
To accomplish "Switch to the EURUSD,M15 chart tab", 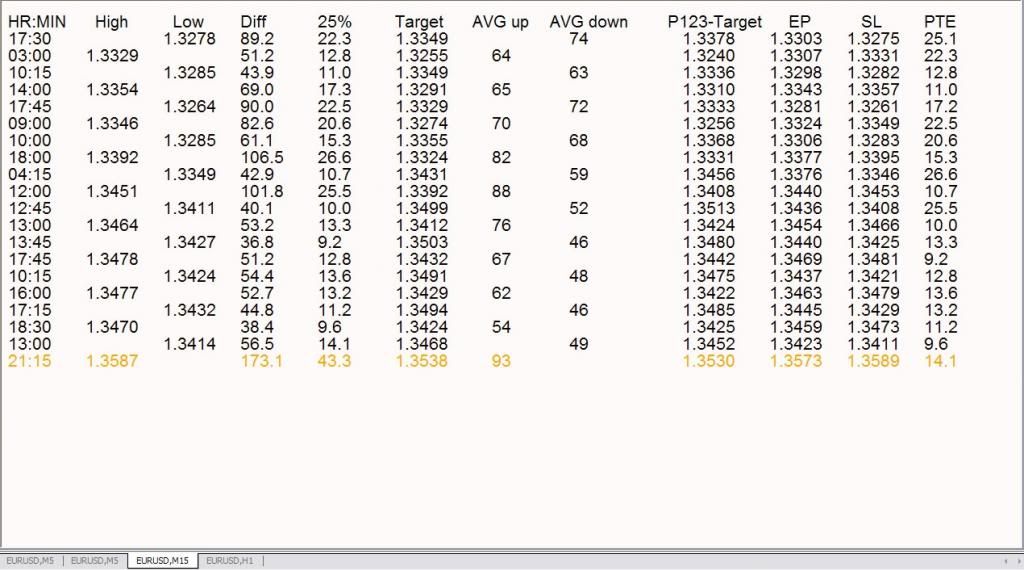I will tap(163, 560).
